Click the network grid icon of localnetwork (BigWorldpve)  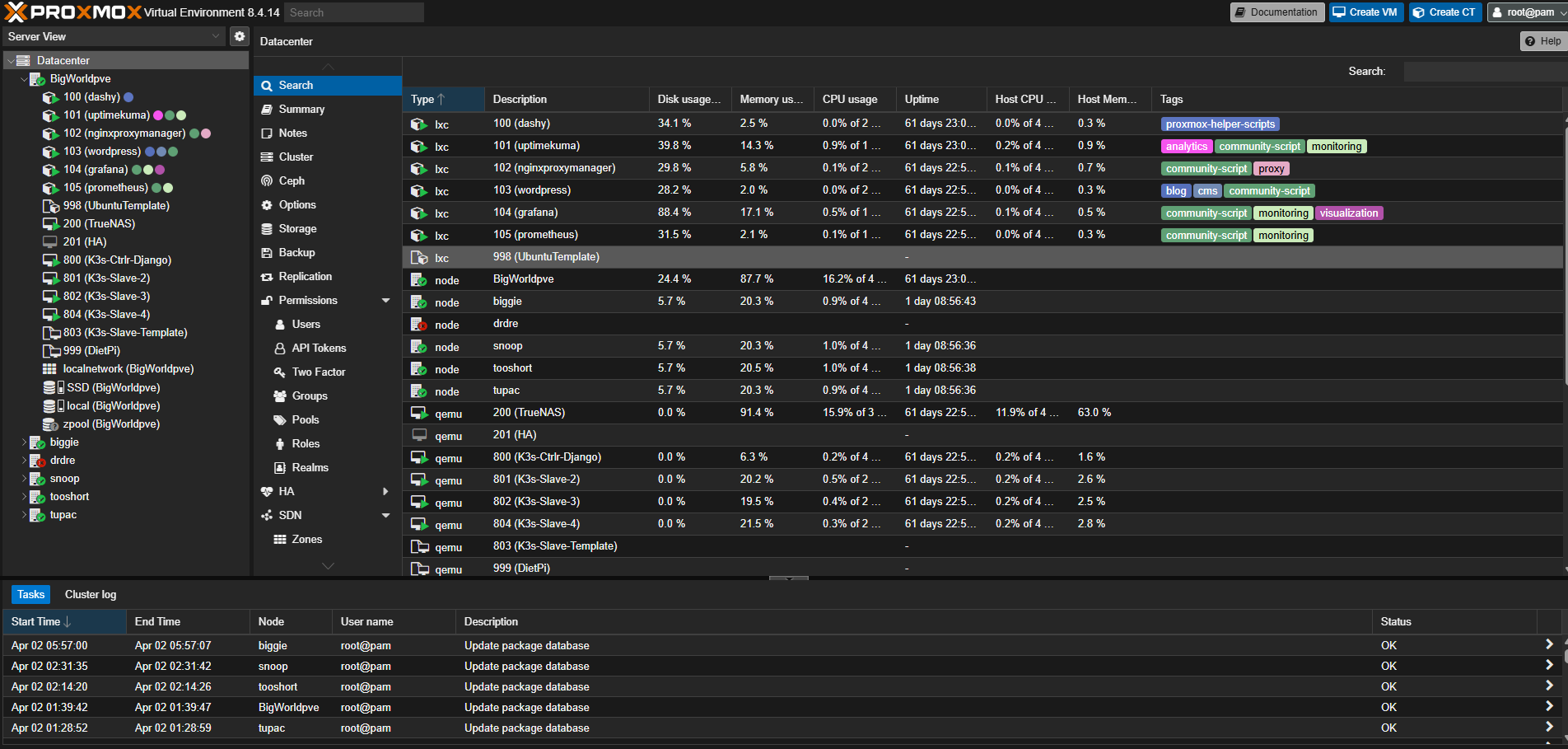click(50, 369)
